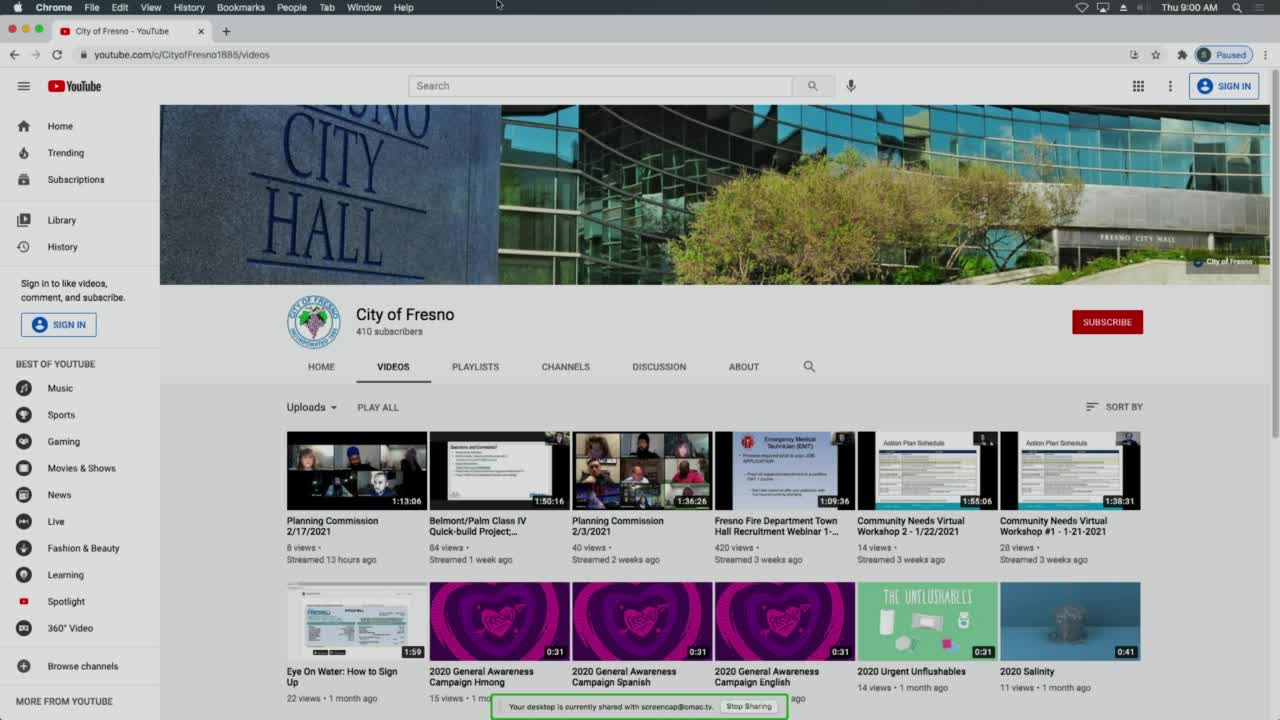Viewport: 1280px width, 720px height.
Task: Open macOS Spotlight search icon
Action: [x=1237, y=7]
